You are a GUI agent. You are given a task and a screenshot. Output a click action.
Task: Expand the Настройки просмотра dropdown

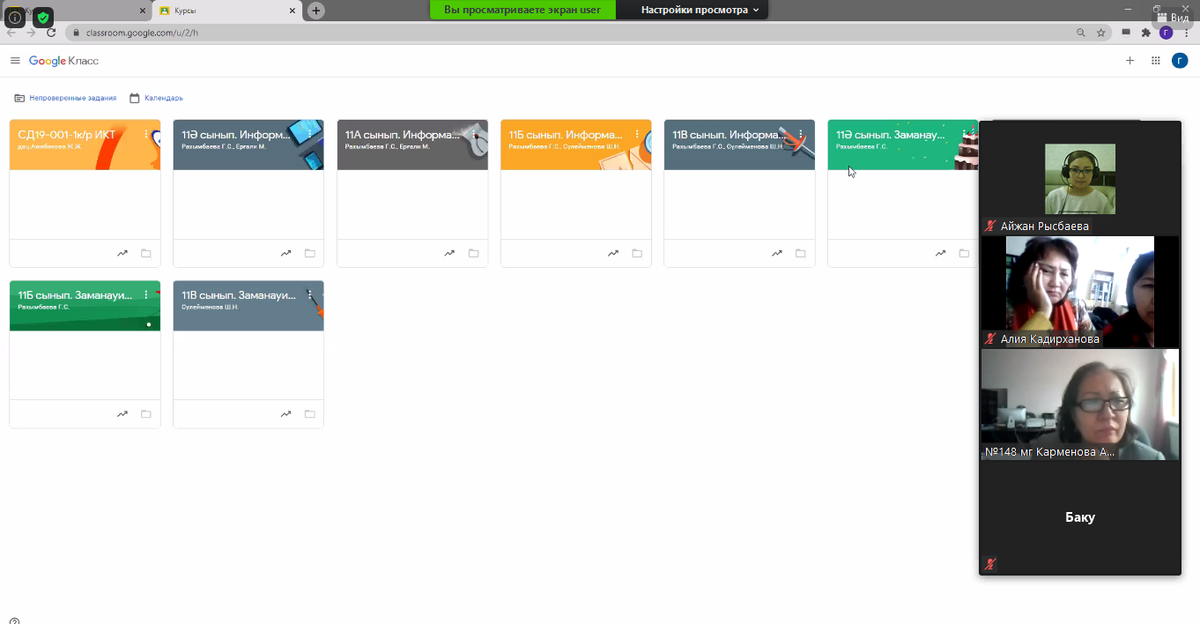click(x=700, y=10)
